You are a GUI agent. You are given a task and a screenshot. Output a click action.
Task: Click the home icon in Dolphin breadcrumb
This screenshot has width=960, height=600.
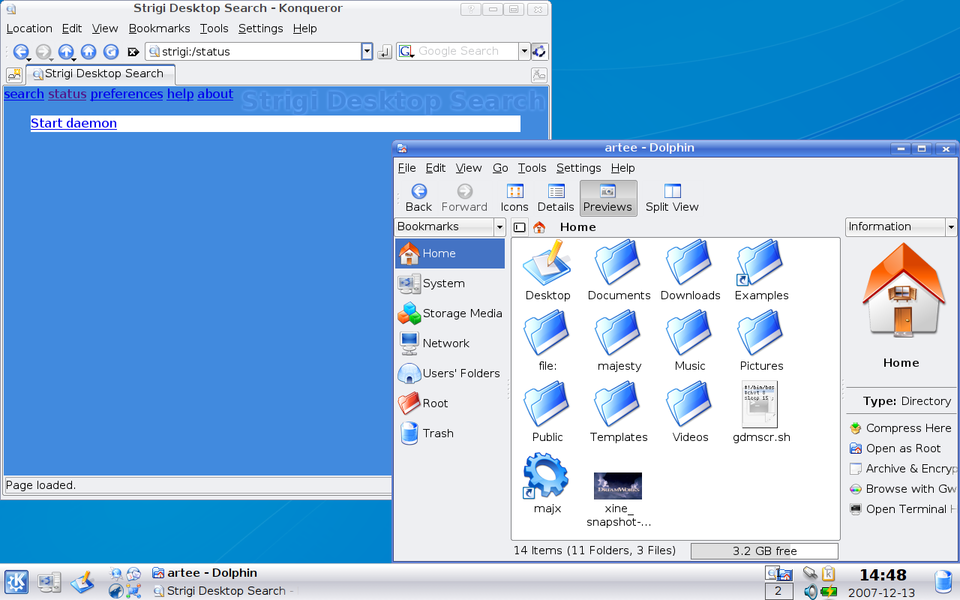click(x=539, y=227)
